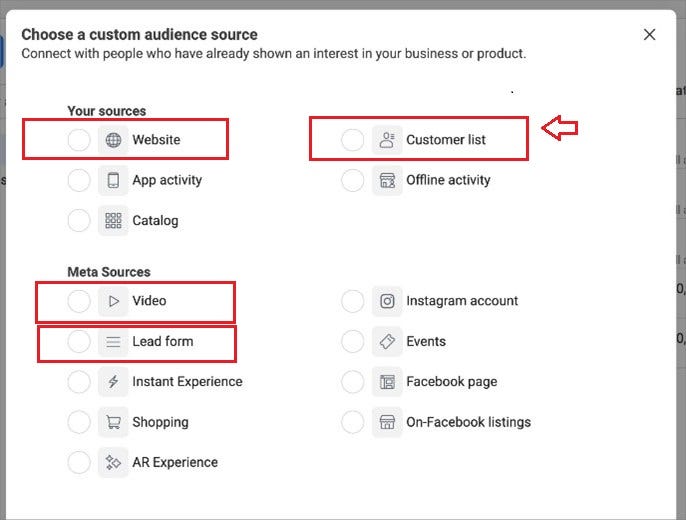Click the AR Experience label text

pos(175,463)
